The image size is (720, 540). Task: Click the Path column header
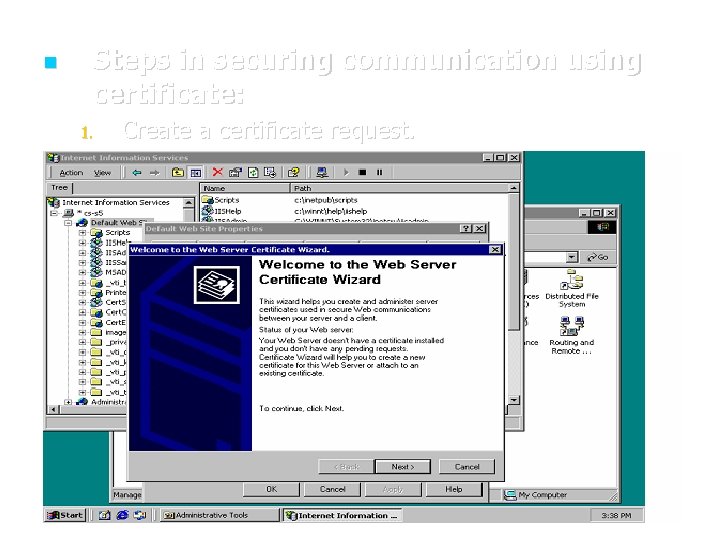click(x=399, y=188)
